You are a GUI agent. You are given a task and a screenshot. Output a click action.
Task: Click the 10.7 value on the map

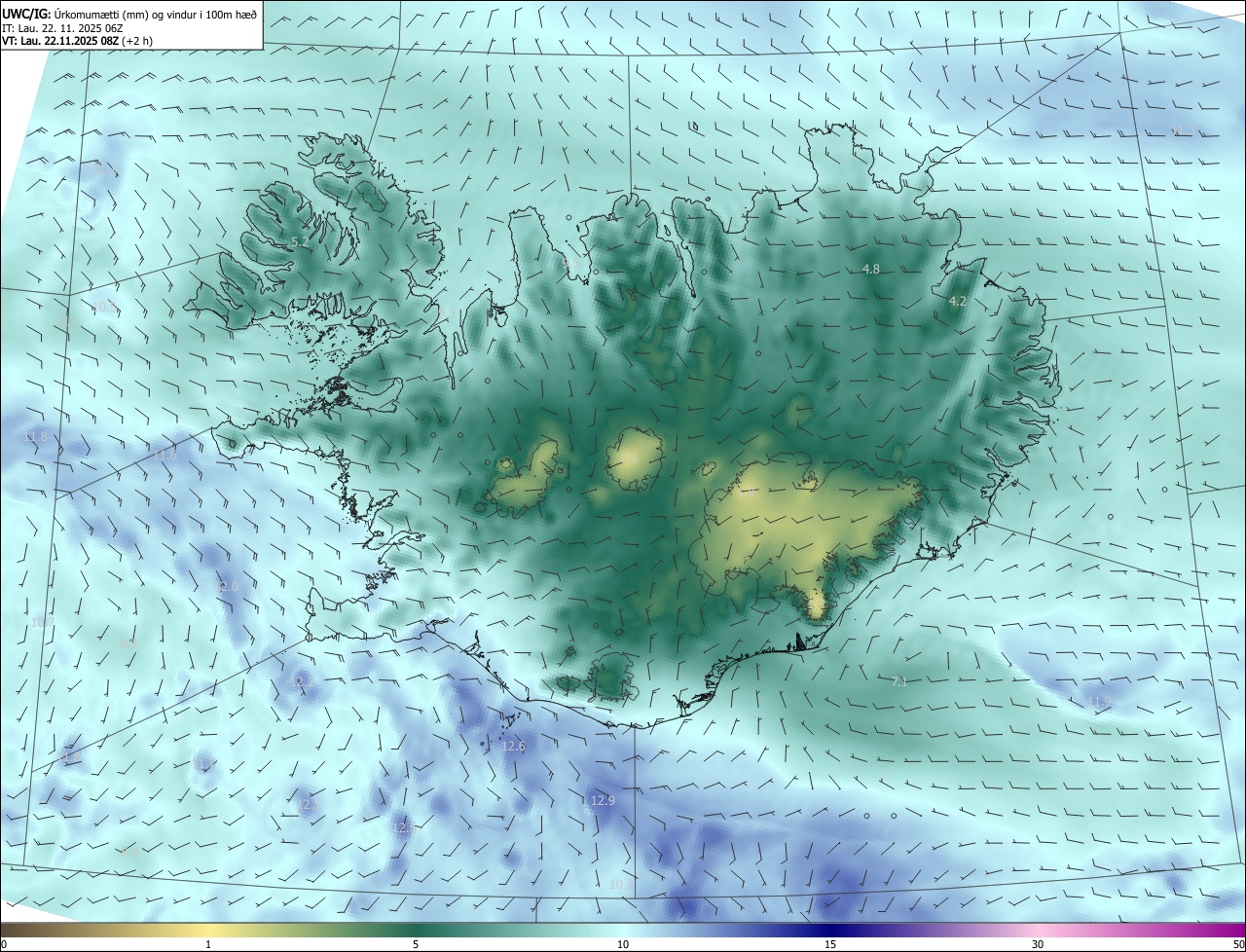[x=42, y=621]
